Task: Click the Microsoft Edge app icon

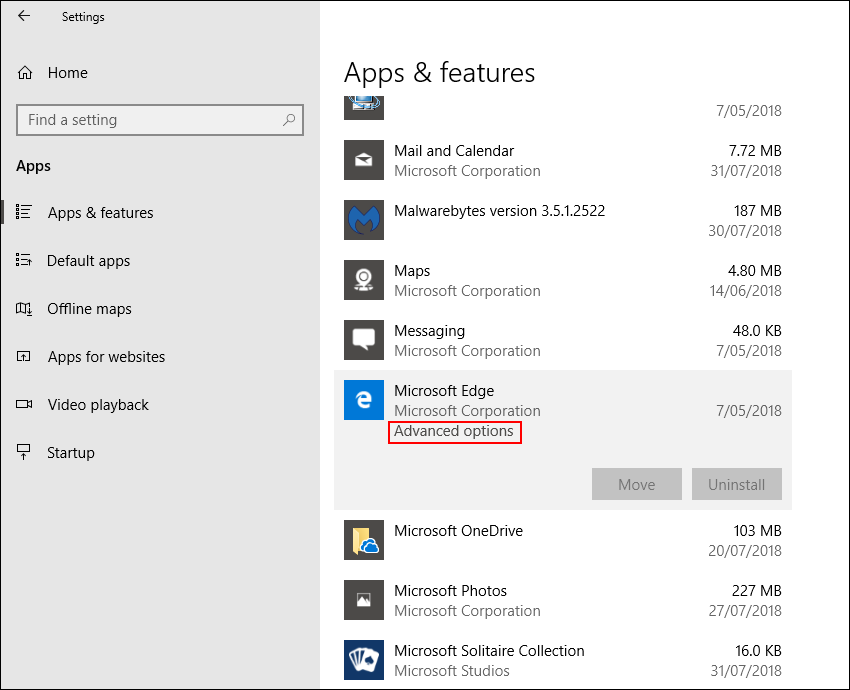Action: tap(364, 400)
